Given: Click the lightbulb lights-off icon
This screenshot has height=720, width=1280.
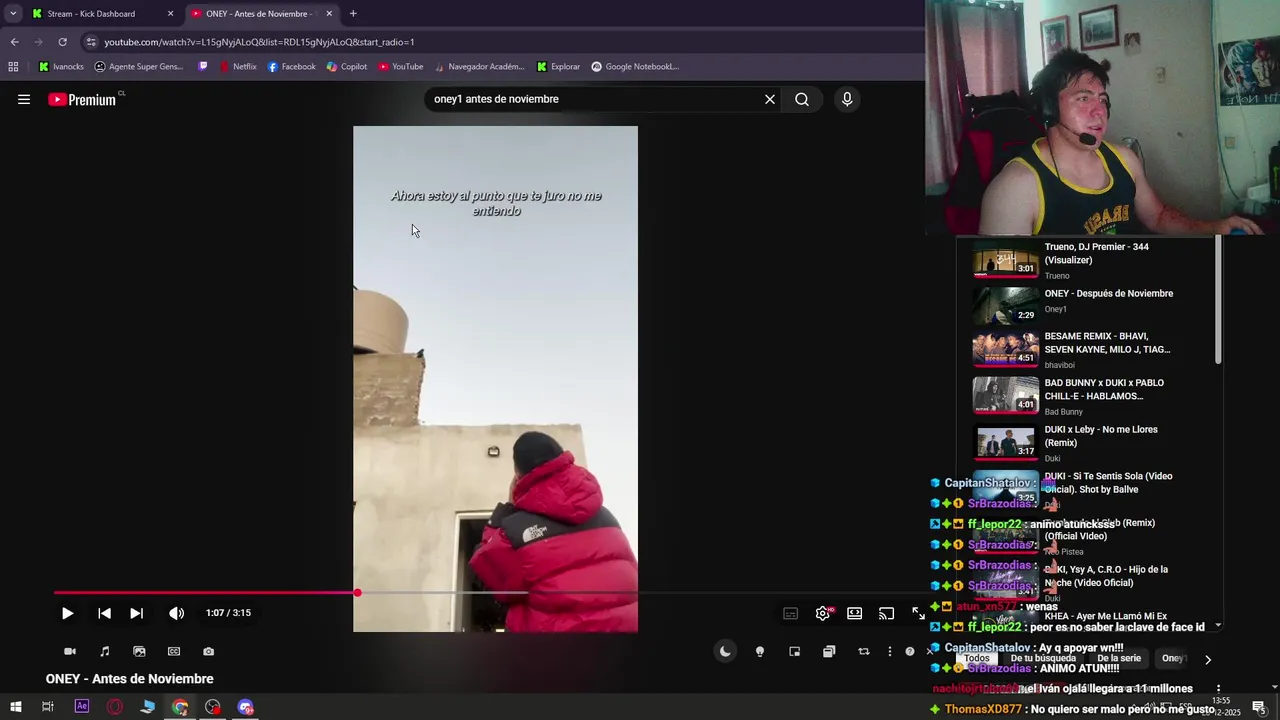Looking at the screenshot, I should 760,651.
